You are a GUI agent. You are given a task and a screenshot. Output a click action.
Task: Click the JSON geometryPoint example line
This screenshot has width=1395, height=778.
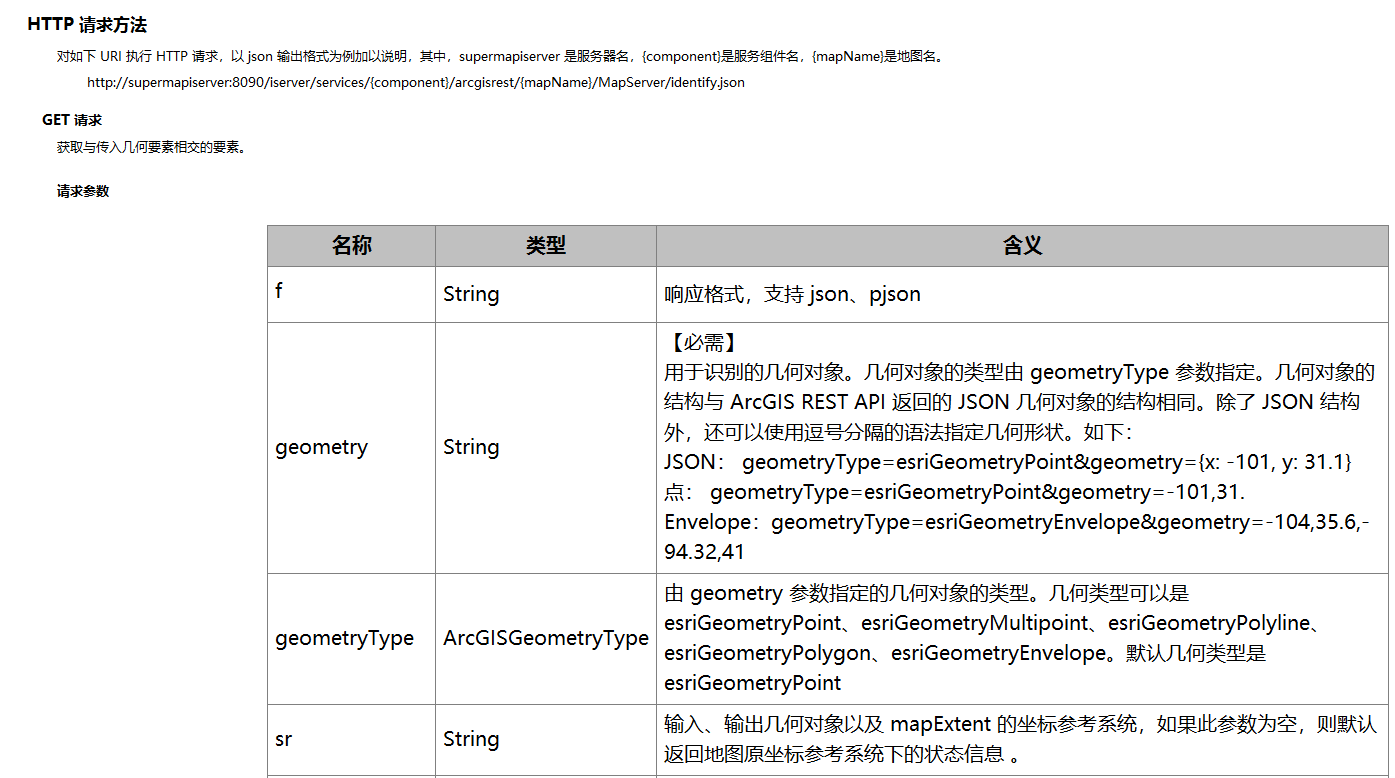coord(1008,462)
